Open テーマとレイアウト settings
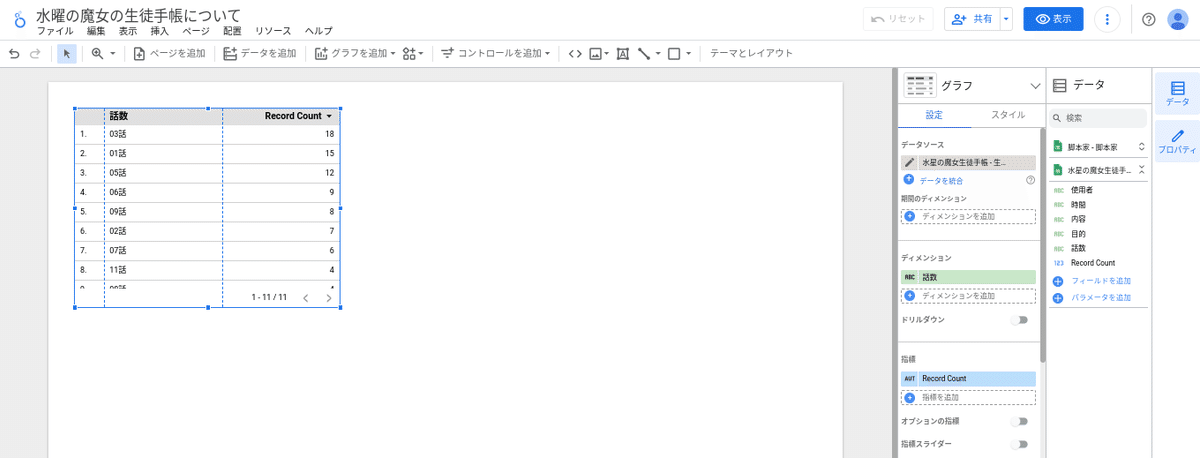The image size is (1200, 458). point(751,53)
